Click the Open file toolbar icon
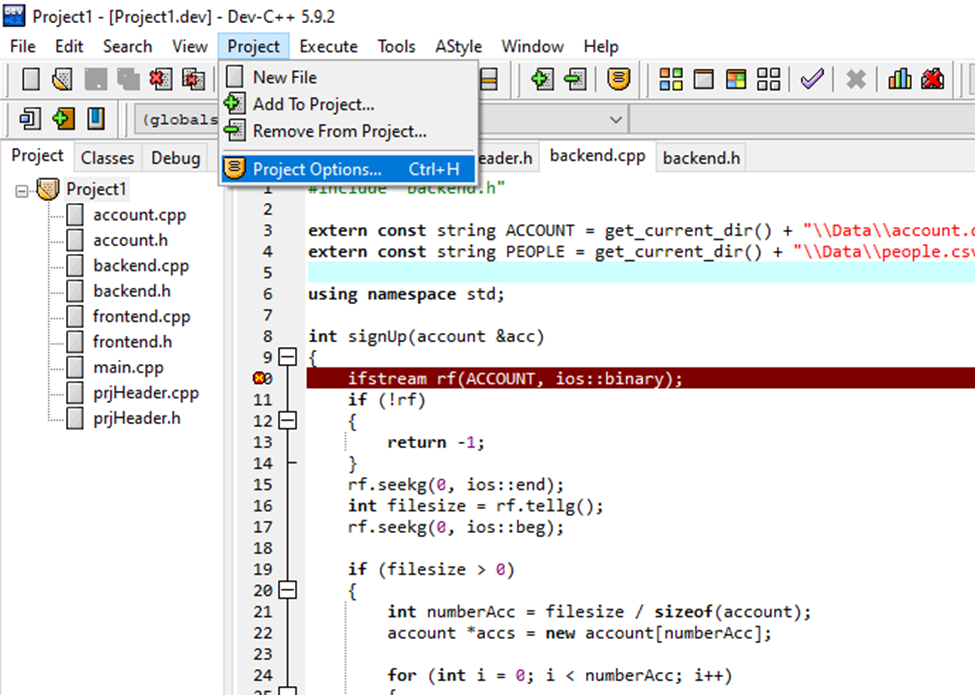The width and height of the screenshot is (975, 695). click(63, 80)
